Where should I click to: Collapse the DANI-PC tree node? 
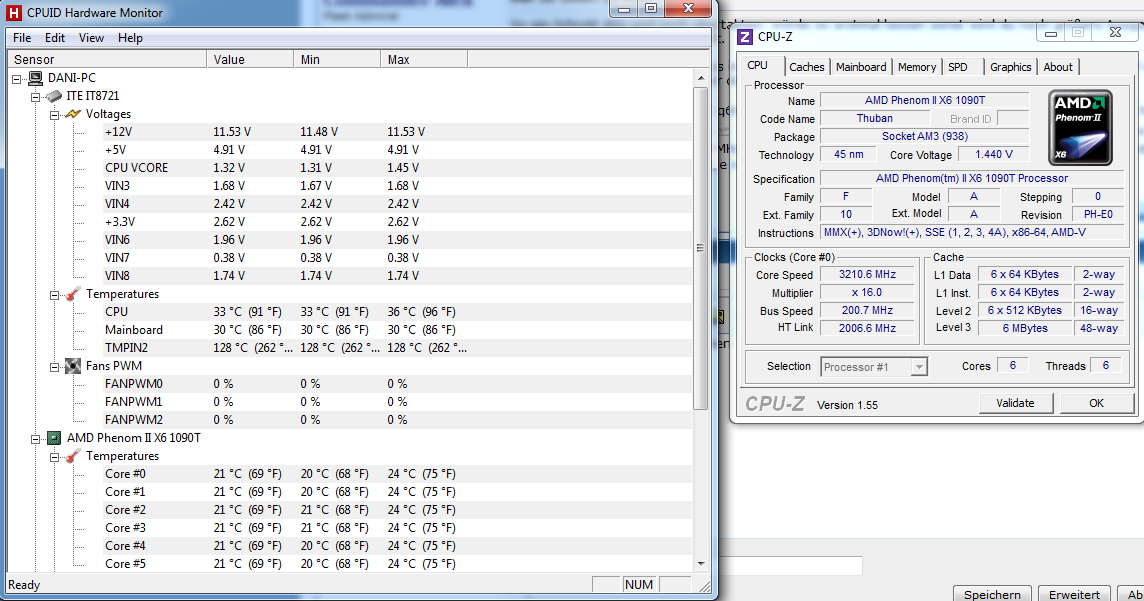[x=17, y=78]
